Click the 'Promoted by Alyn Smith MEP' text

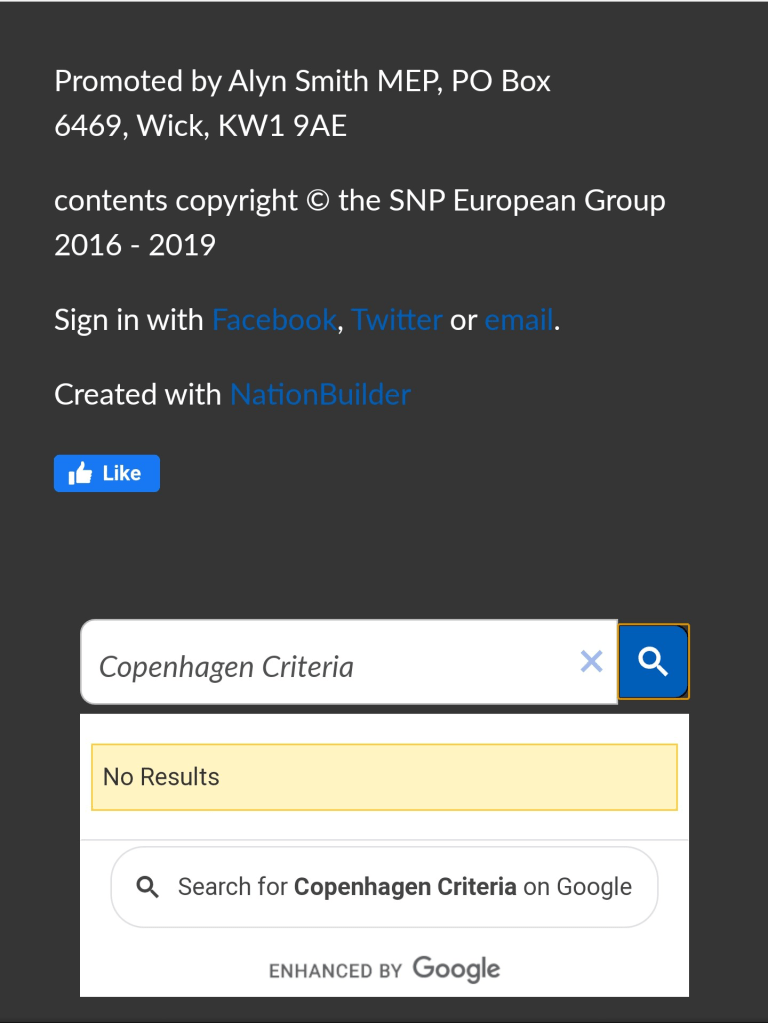(302, 81)
